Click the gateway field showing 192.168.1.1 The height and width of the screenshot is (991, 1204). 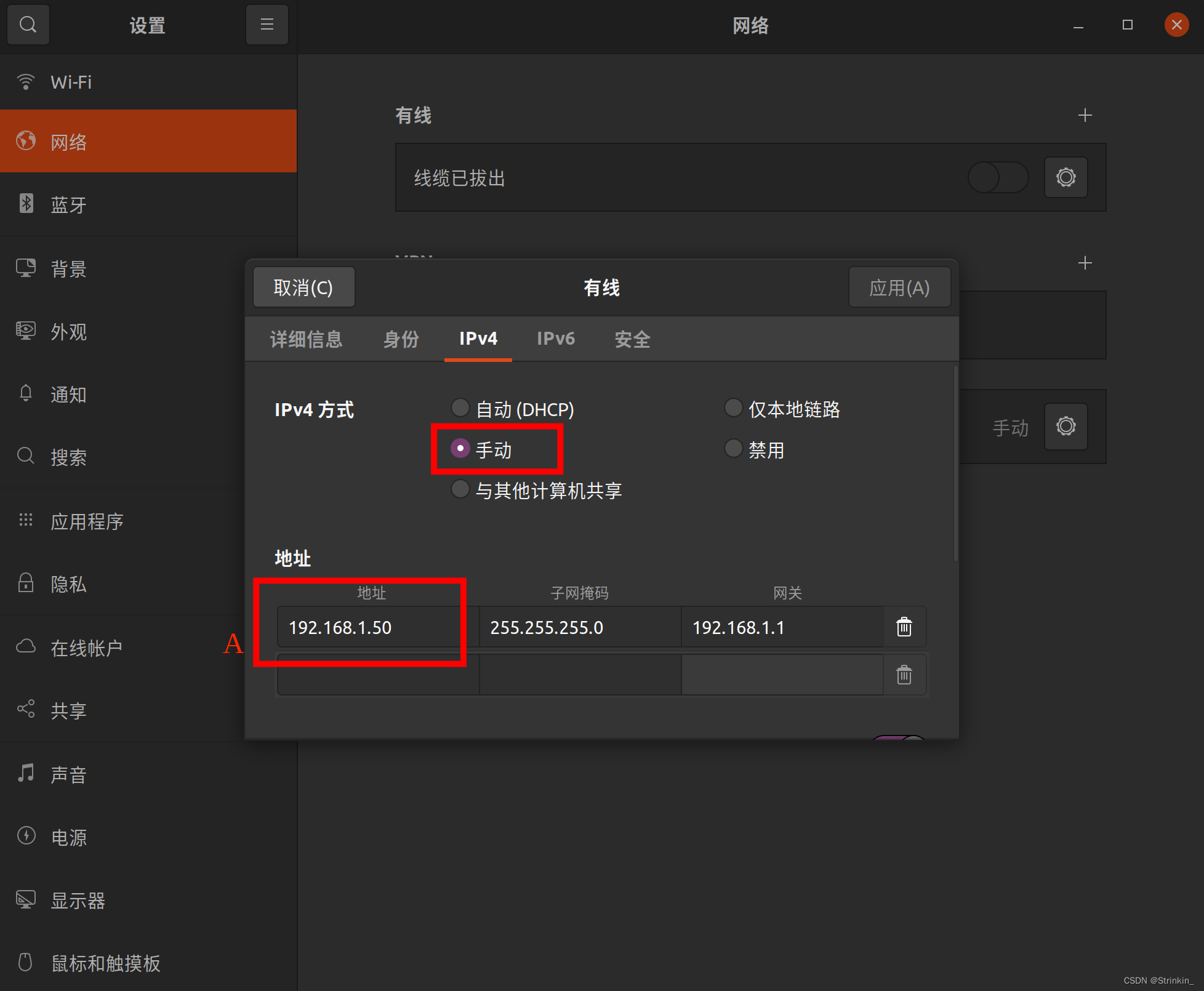point(782,627)
